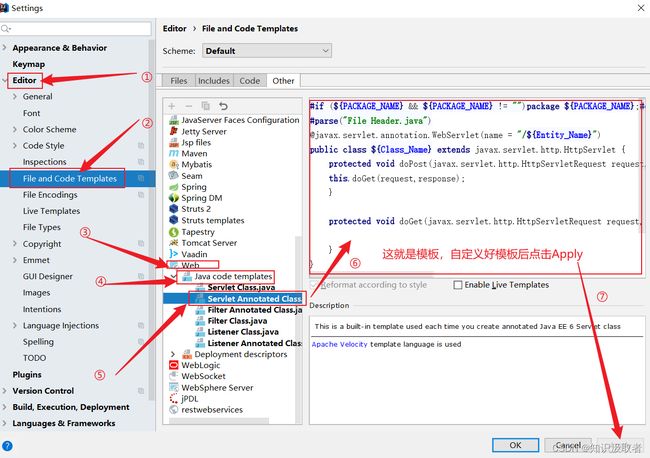
Task: Switch to the Code tab
Action: 250,81
